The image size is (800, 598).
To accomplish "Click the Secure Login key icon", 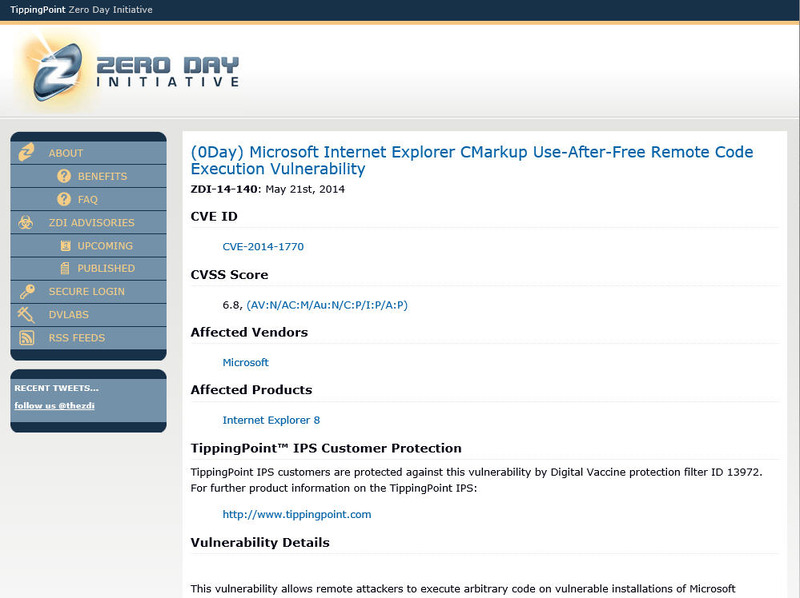I will pos(28,291).
